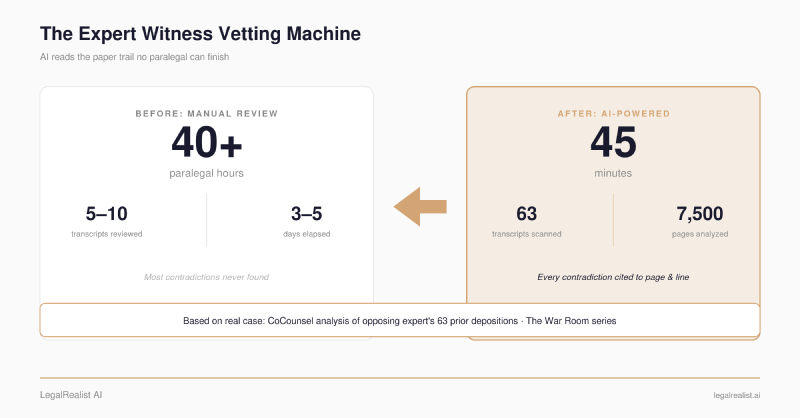Click the 'pages analyzed' caption
The height and width of the screenshot is (418, 800).
(700, 234)
